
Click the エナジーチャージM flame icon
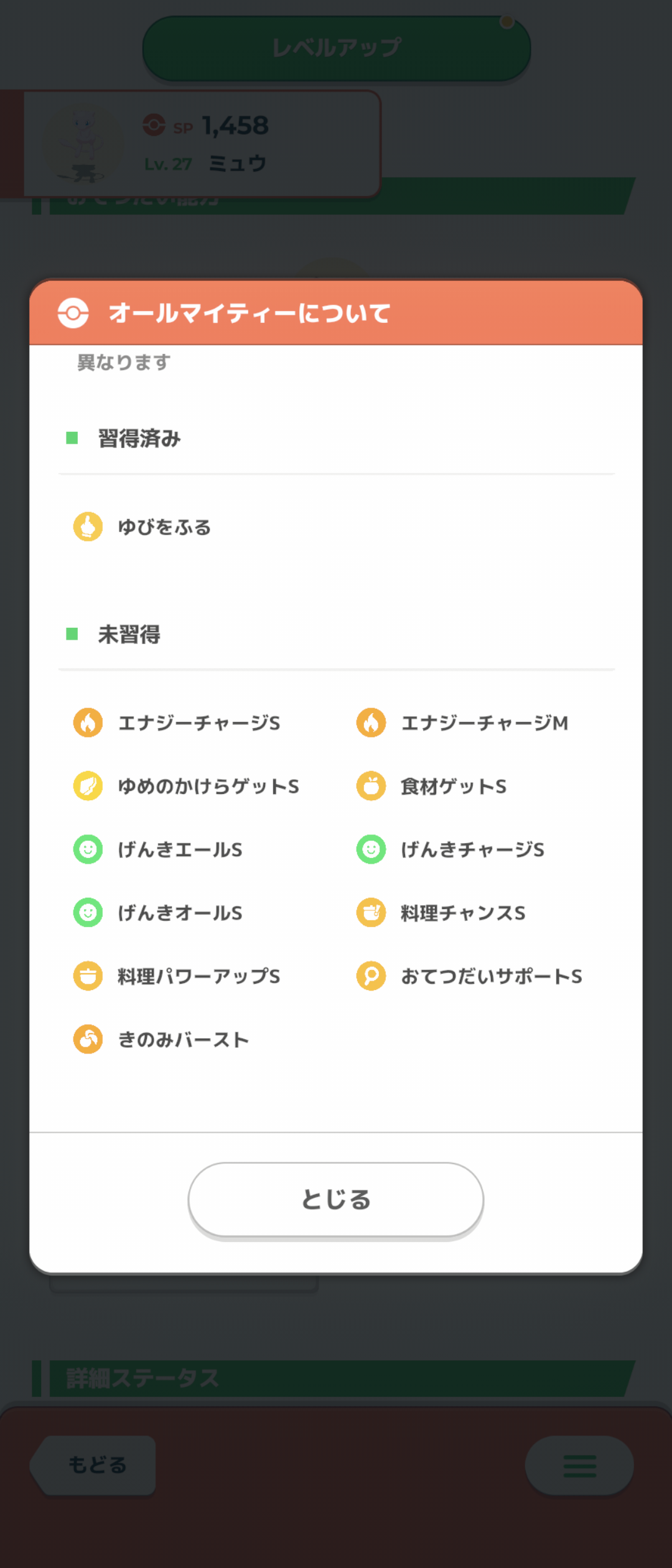(371, 722)
